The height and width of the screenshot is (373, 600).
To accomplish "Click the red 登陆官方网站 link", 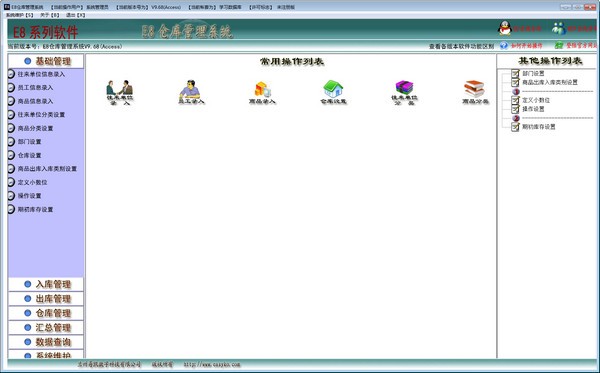I will (x=581, y=46).
